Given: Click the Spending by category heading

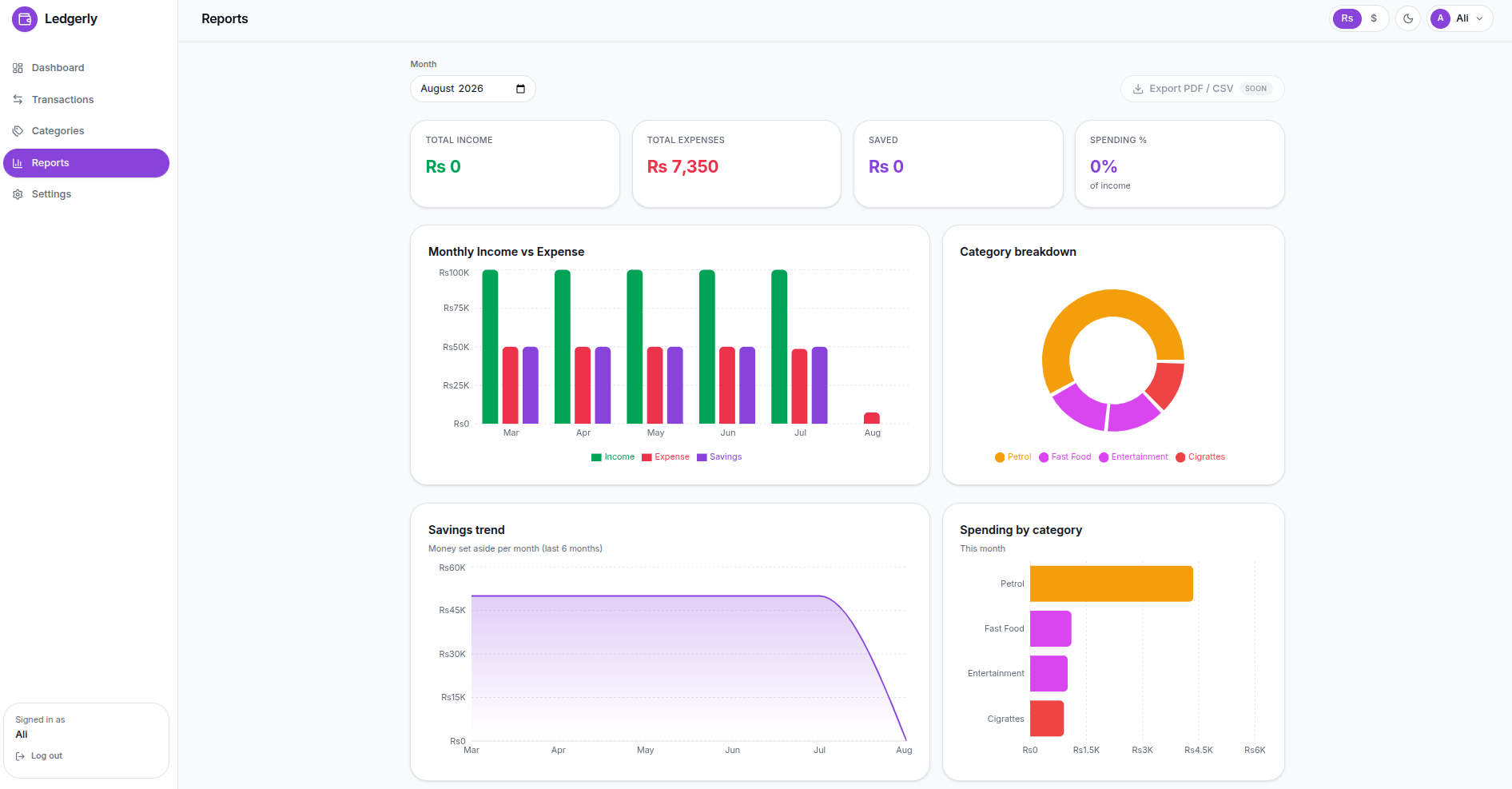Looking at the screenshot, I should coord(1021,530).
